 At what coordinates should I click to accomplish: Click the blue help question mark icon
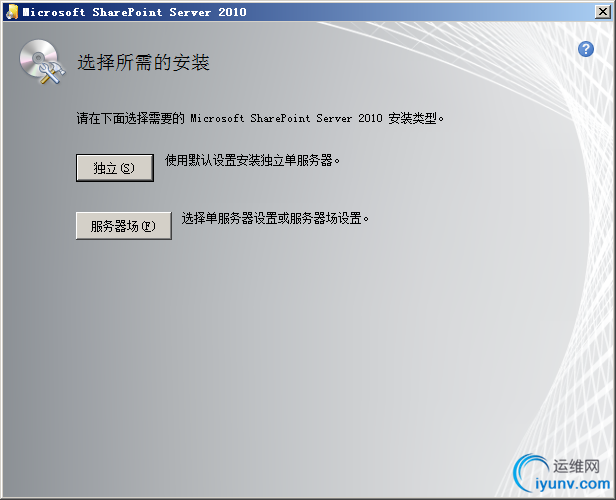coord(586,49)
